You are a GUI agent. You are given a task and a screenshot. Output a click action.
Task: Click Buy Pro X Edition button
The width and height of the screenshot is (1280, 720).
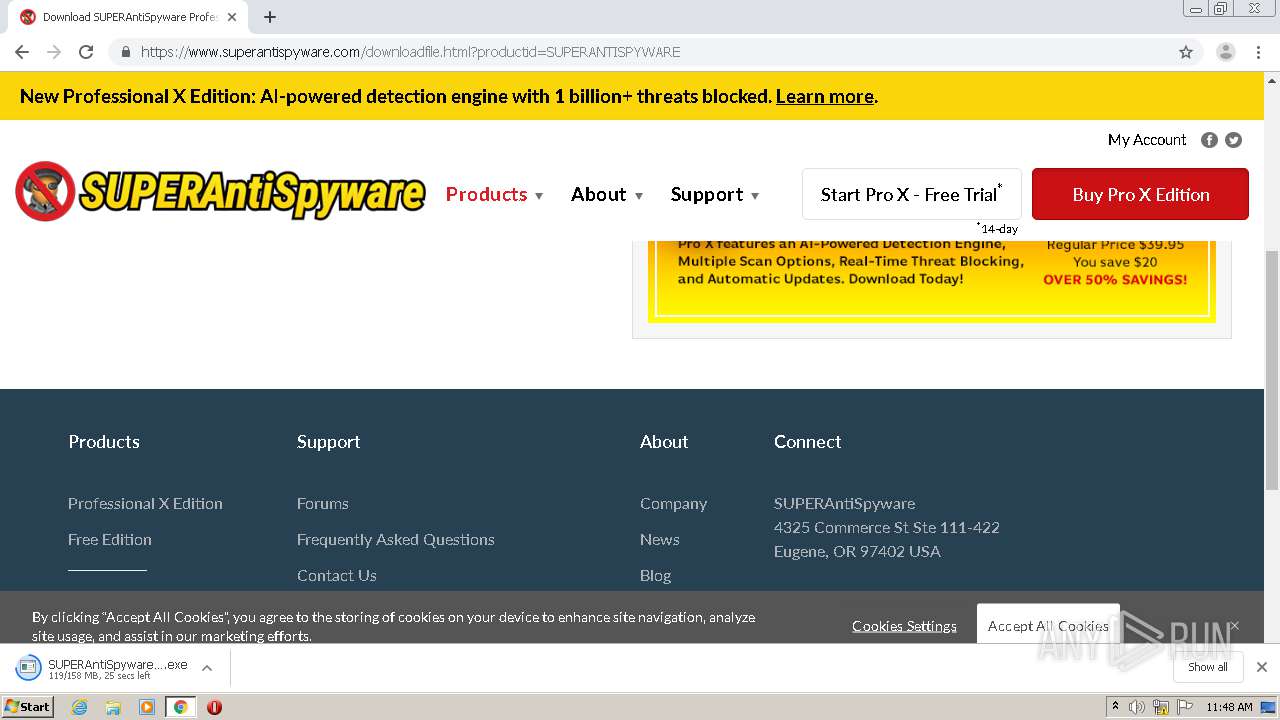tap(1140, 194)
